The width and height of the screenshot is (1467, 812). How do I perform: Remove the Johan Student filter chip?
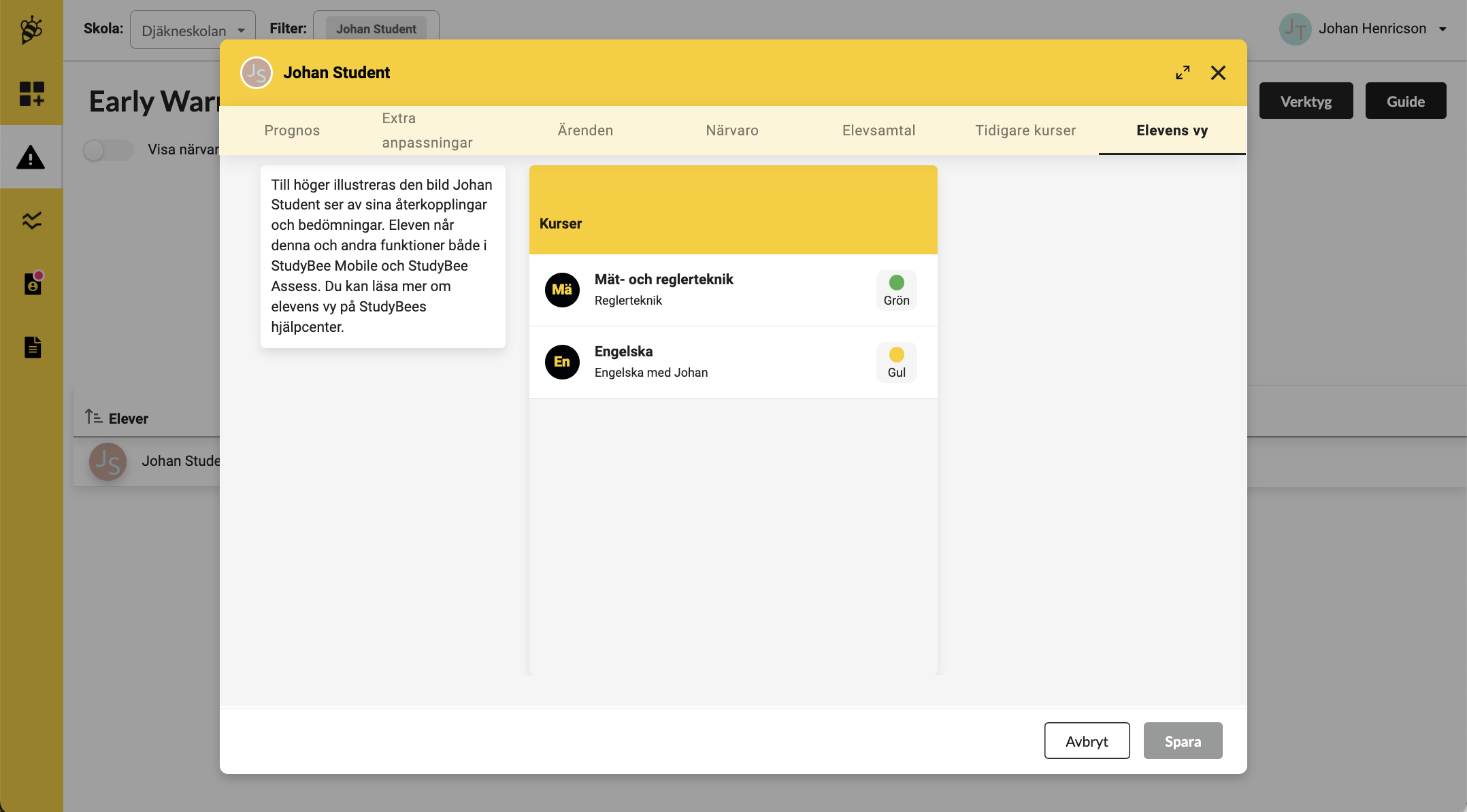click(x=376, y=29)
